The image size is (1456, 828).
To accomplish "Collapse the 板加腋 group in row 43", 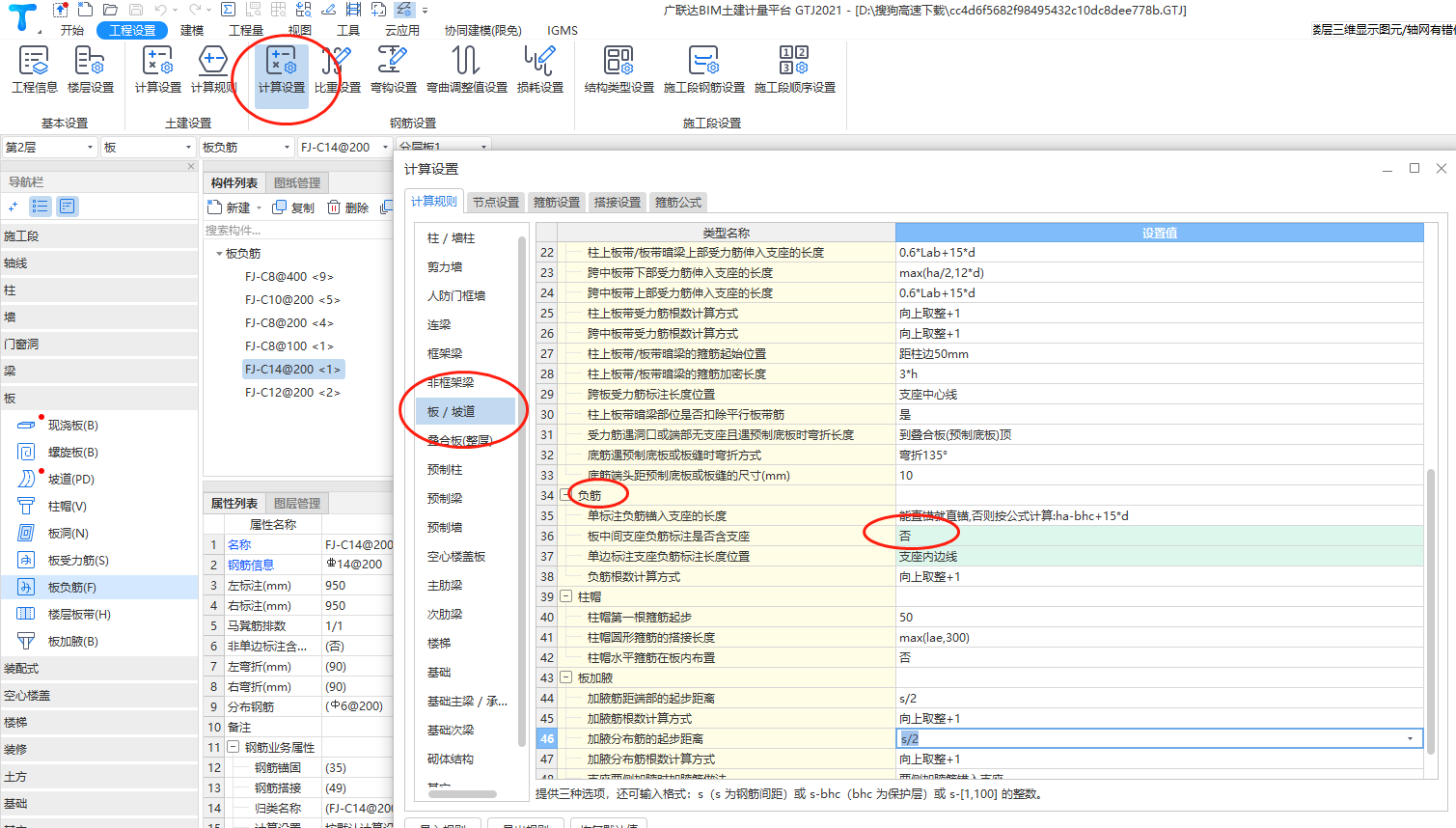I will pos(565,677).
